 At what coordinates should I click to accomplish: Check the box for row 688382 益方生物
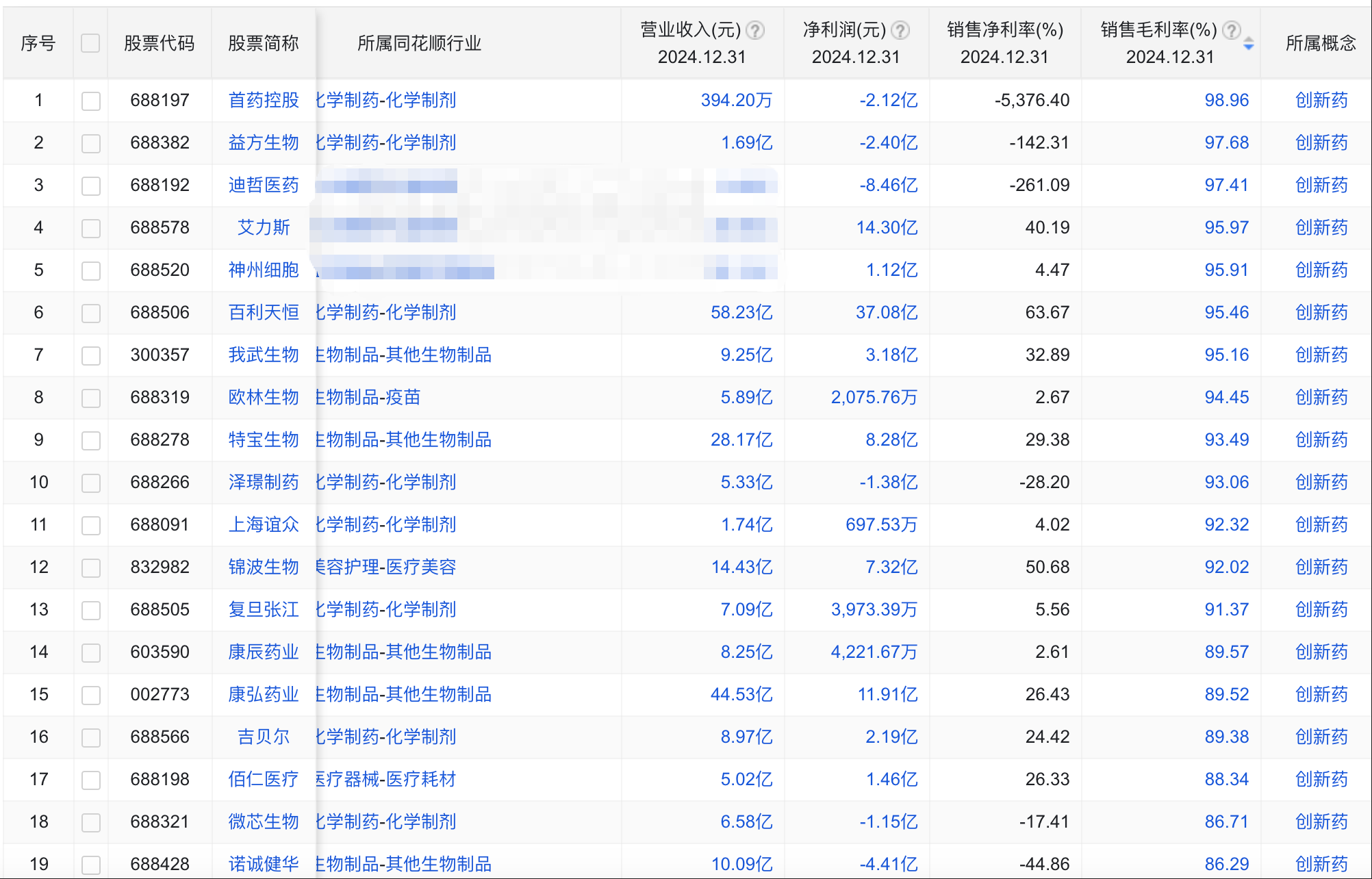(x=90, y=143)
